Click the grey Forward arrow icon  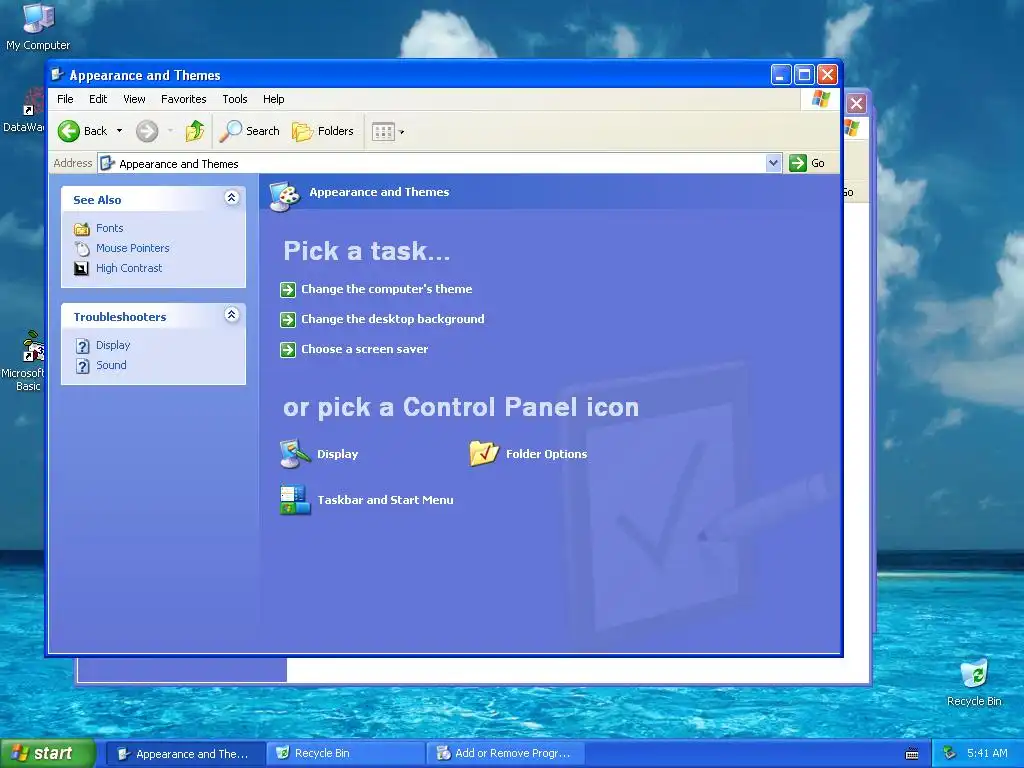147,131
